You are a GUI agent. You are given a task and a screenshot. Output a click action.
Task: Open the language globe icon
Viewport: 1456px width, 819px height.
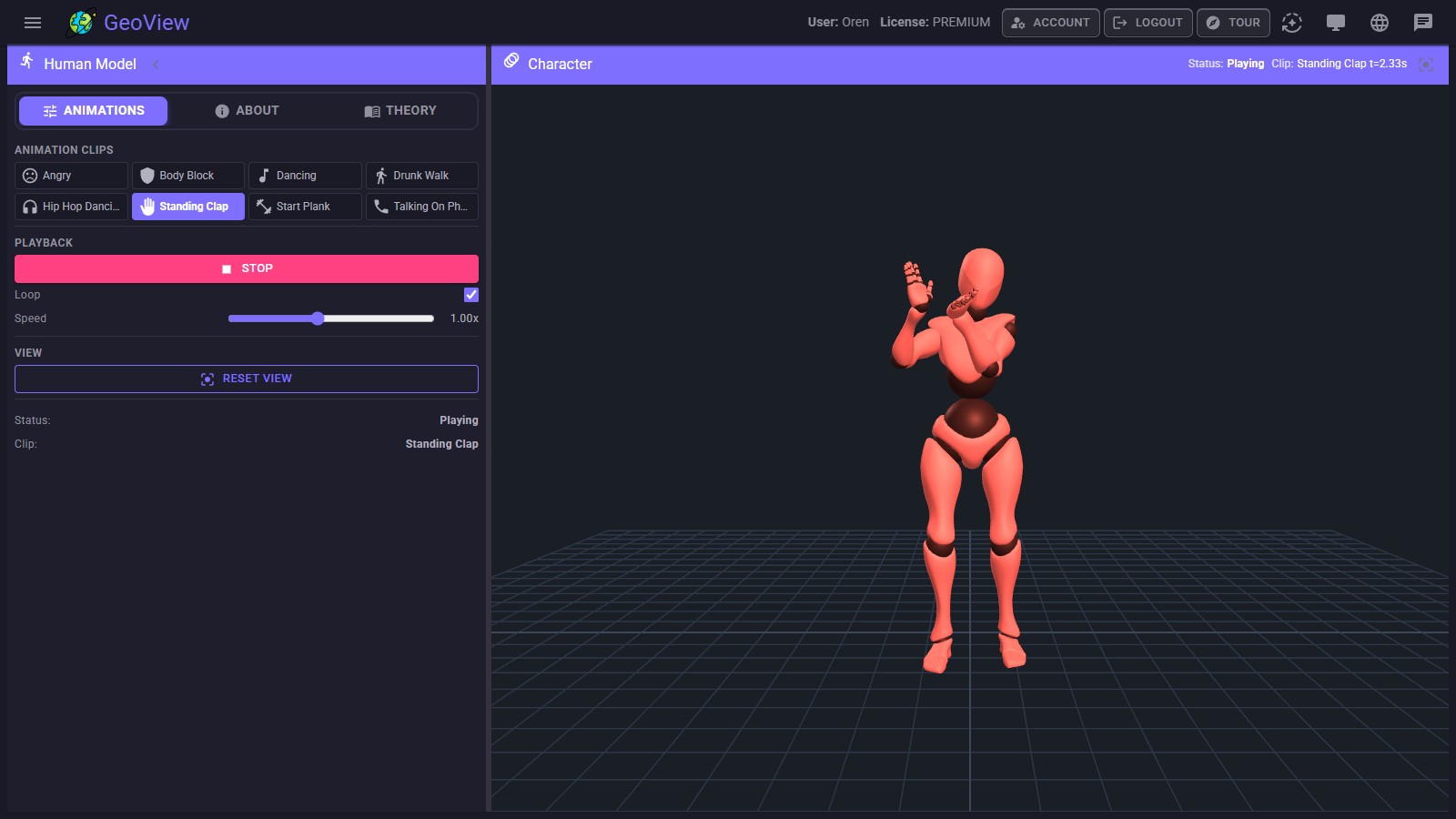[1380, 23]
